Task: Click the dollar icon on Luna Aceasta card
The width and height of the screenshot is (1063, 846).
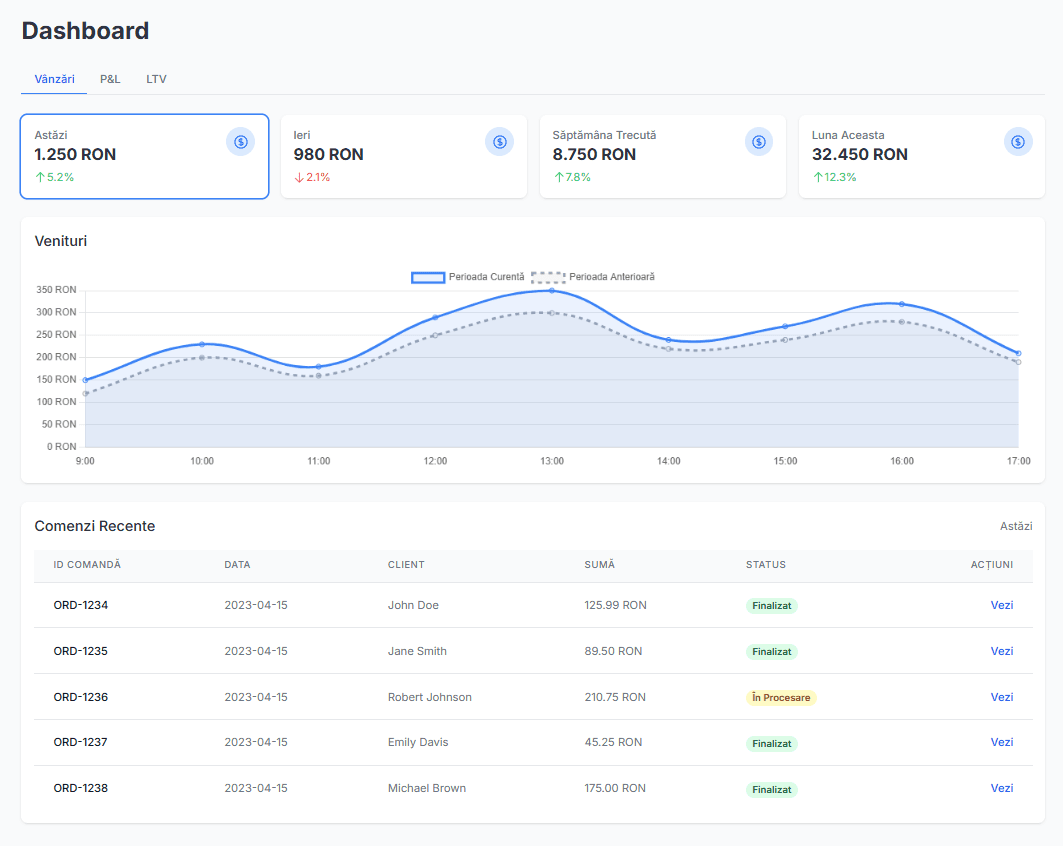Action: tap(1018, 142)
